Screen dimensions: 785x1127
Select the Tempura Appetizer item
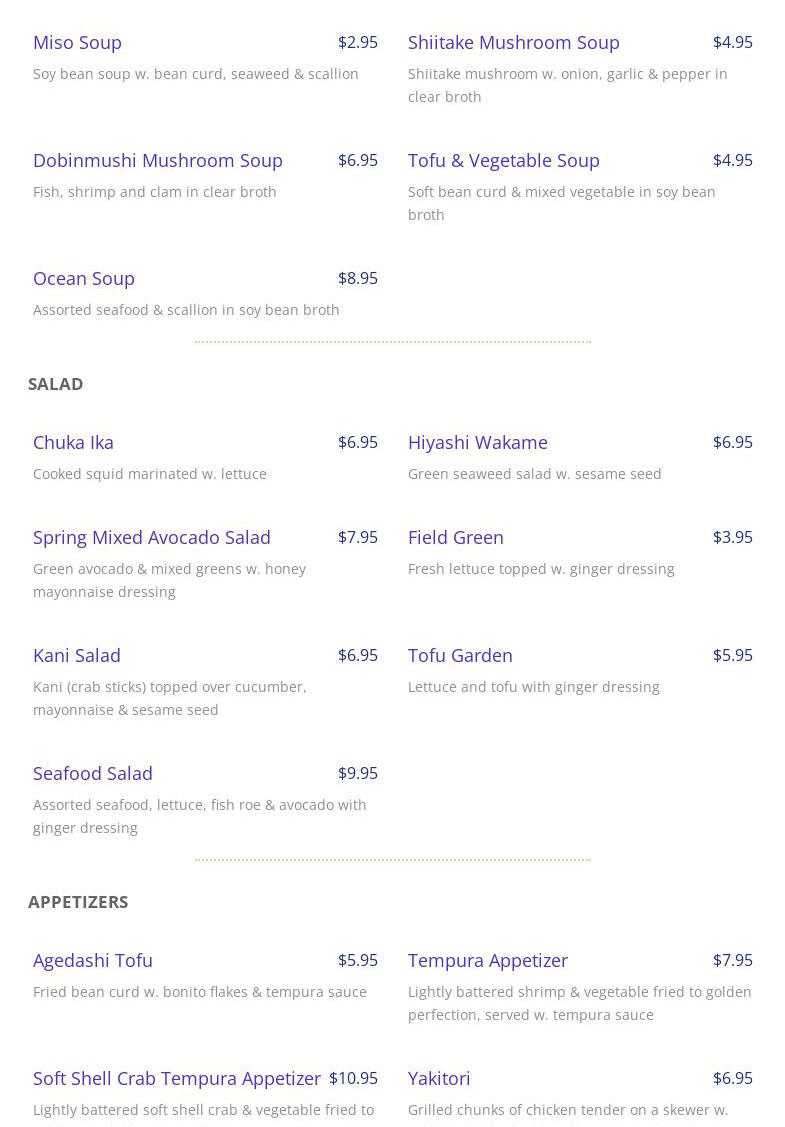[487, 960]
